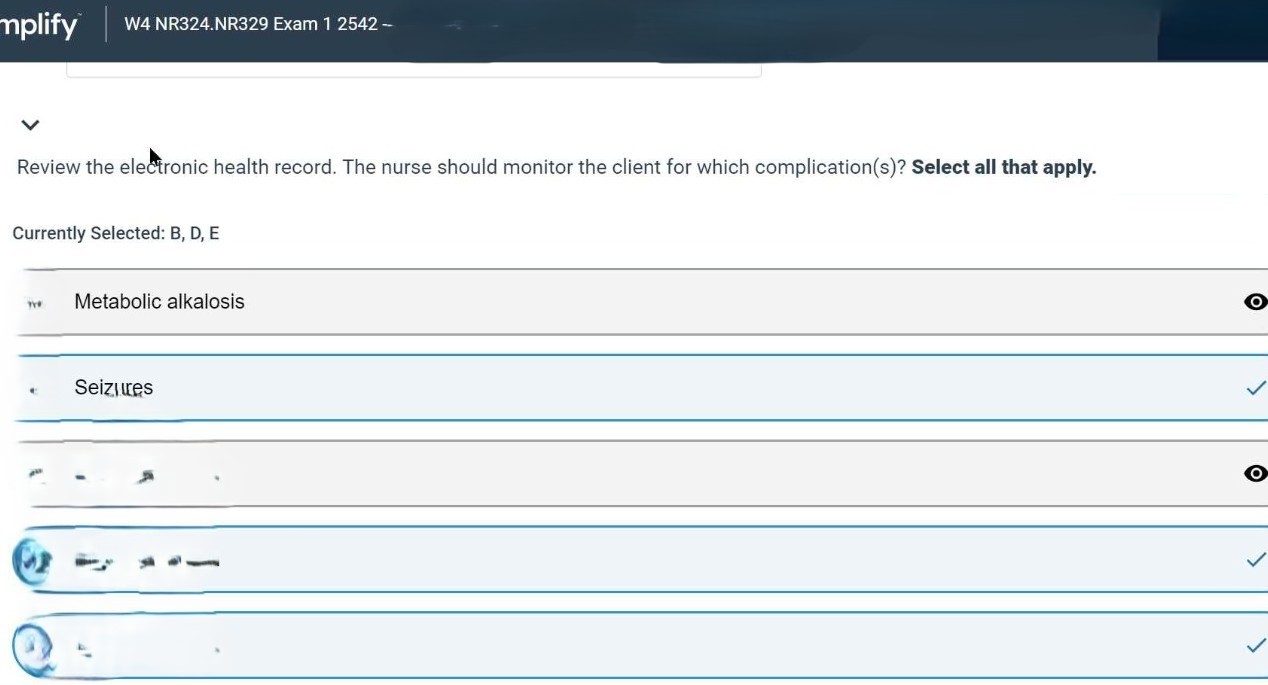Click the eye icon on the third answer option
This screenshot has width=1268, height=685.
pos(1255,473)
